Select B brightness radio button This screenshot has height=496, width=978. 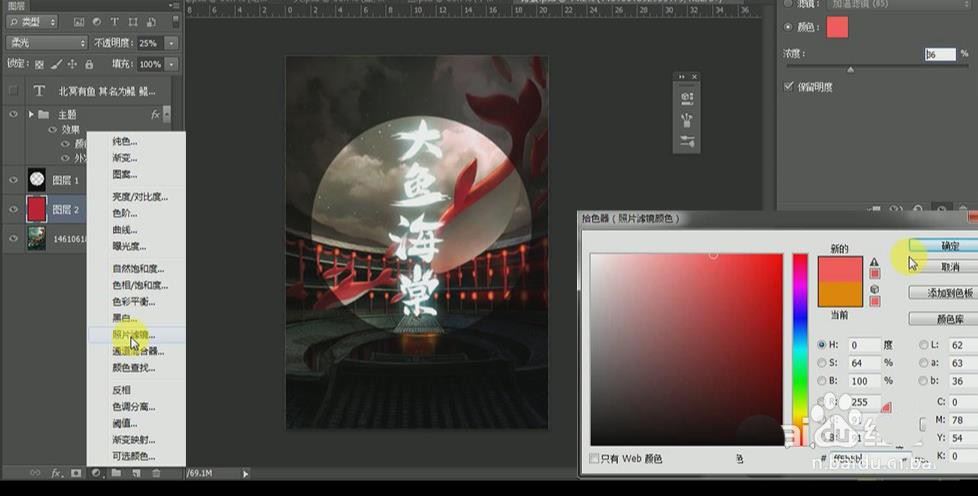pyautogui.click(x=821, y=381)
